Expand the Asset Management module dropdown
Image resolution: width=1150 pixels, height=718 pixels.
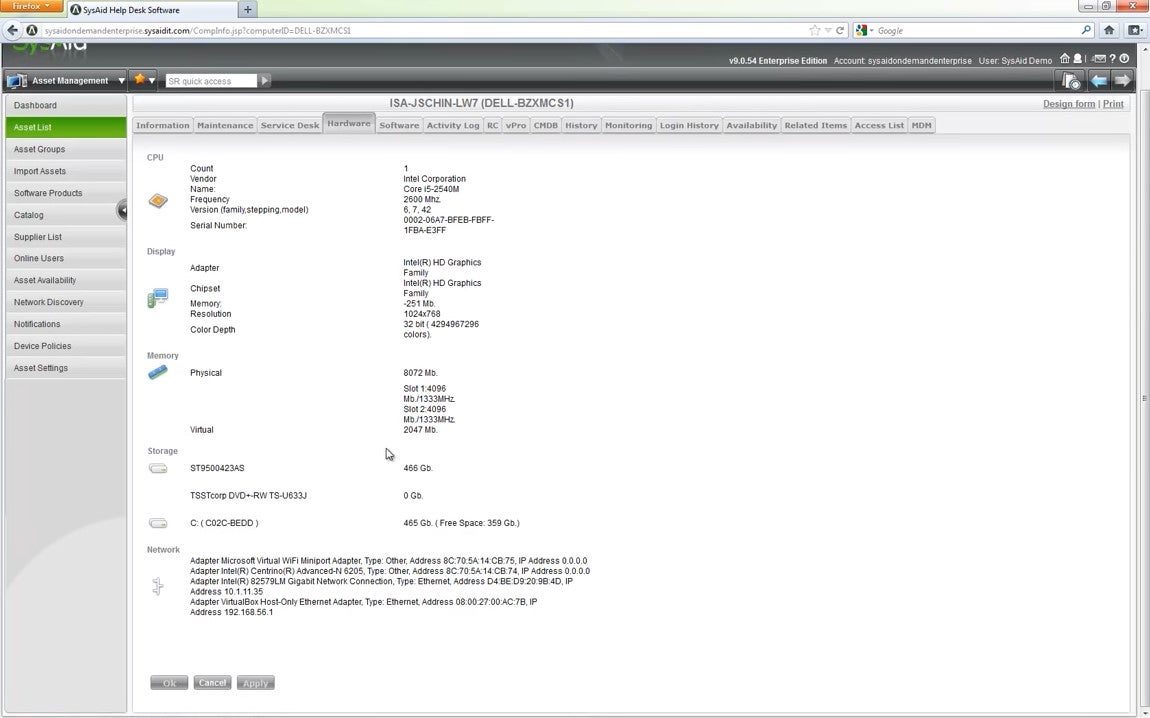pyautogui.click(x=121, y=81)
